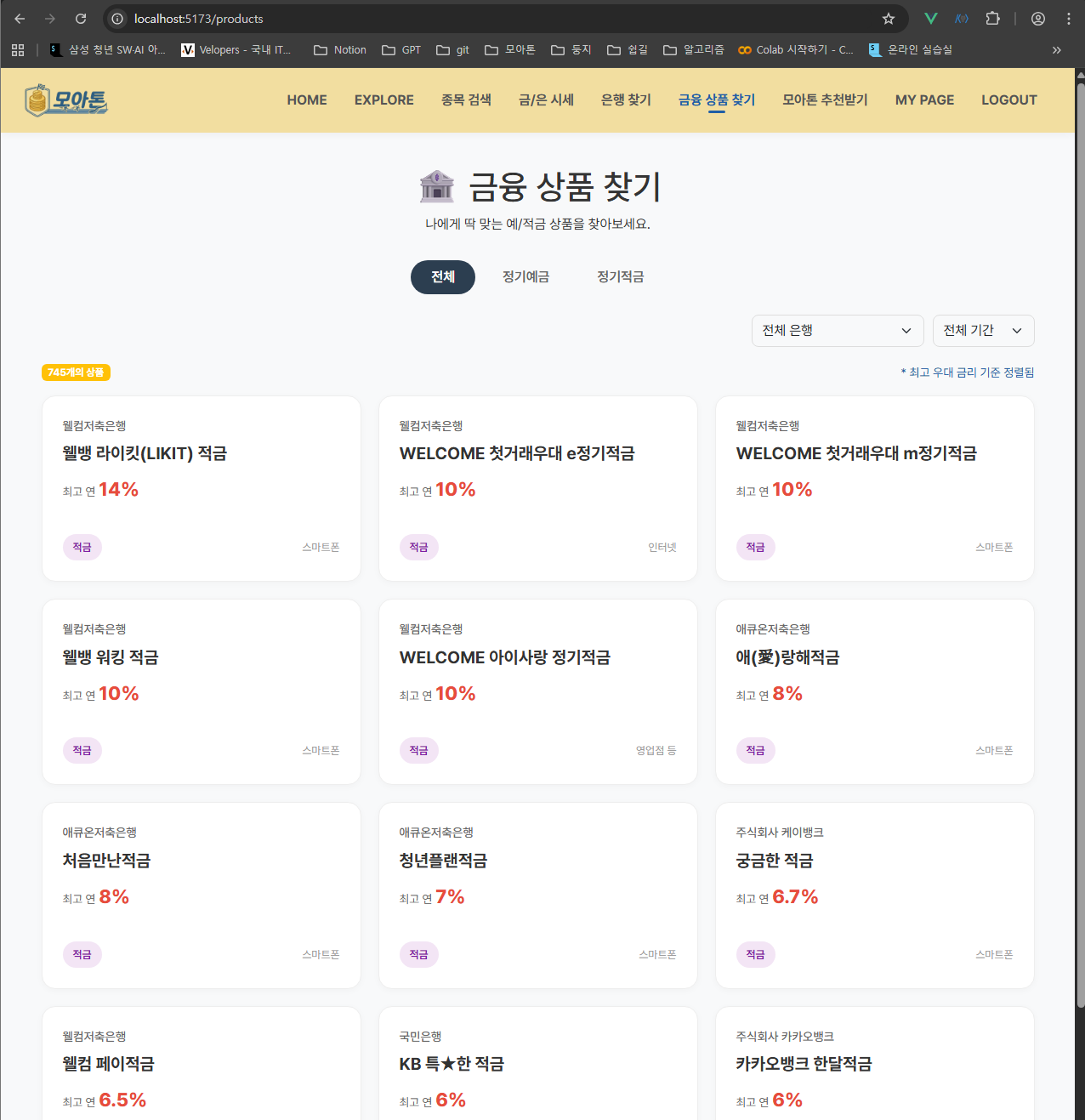Viewport: 1085px width, 1120px height.
Task: Click the LOGOUT link
Action: tap(1008, 100)
